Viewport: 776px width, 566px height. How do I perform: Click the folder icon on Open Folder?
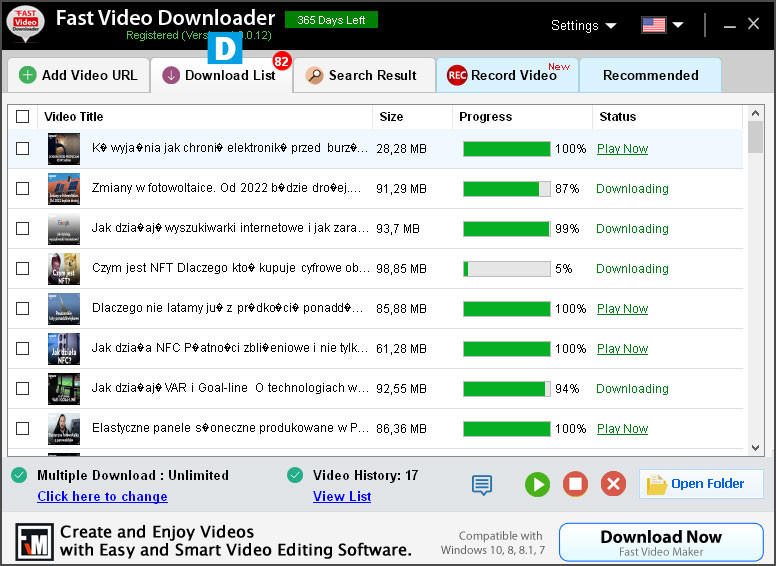coord(656,484)
